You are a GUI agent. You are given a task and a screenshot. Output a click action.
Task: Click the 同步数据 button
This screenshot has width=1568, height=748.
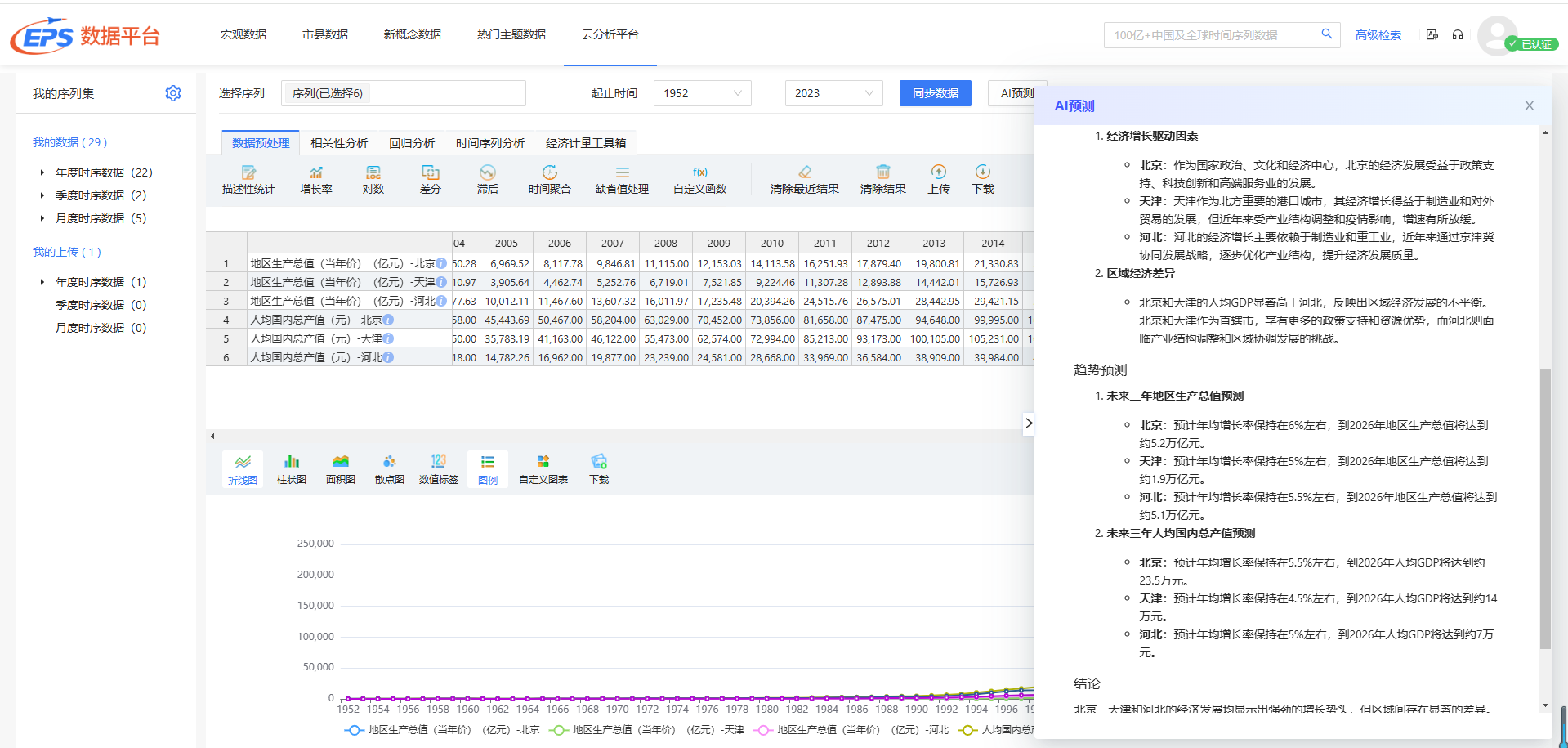(x=936, y=93)
